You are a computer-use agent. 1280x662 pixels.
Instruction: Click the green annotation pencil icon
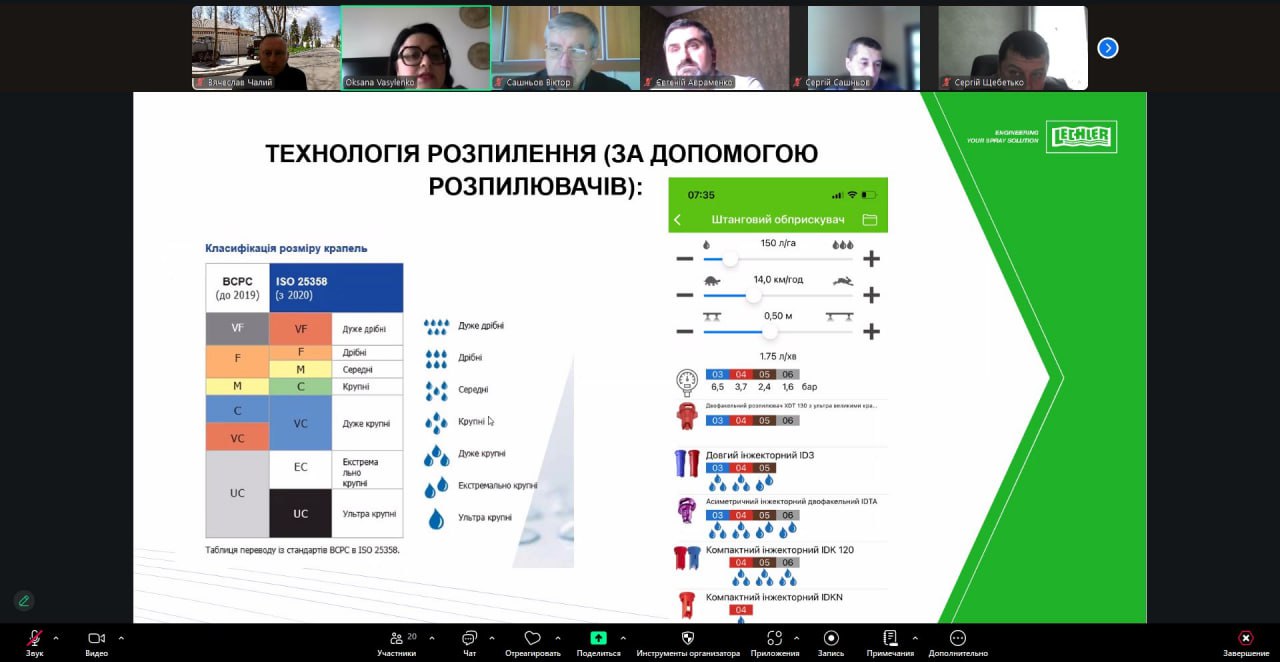tap(24, 600)
